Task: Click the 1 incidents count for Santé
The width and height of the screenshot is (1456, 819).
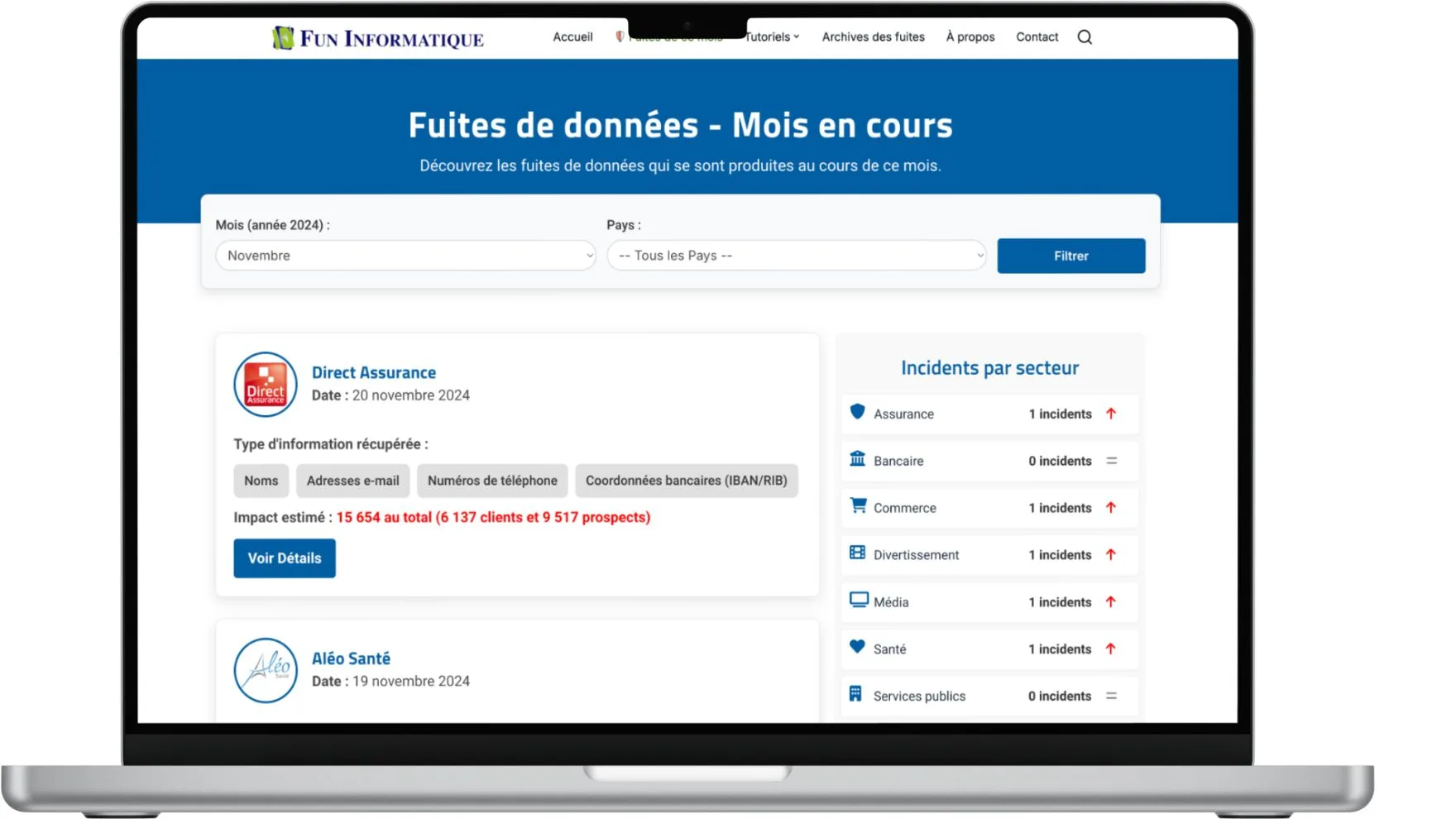Action: click(x=1060, y=649)
